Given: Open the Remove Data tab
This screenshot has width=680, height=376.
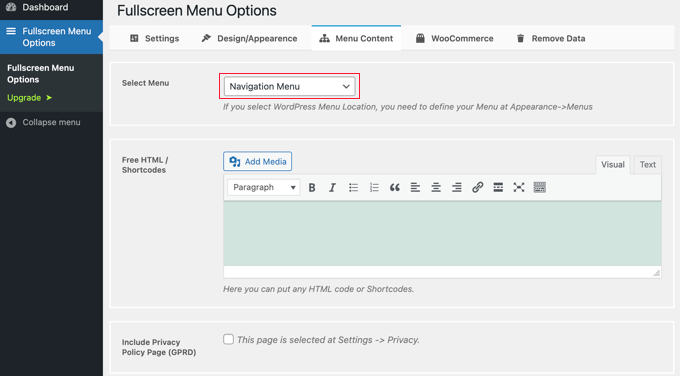Looking at the screenshot, I should 551,38.
